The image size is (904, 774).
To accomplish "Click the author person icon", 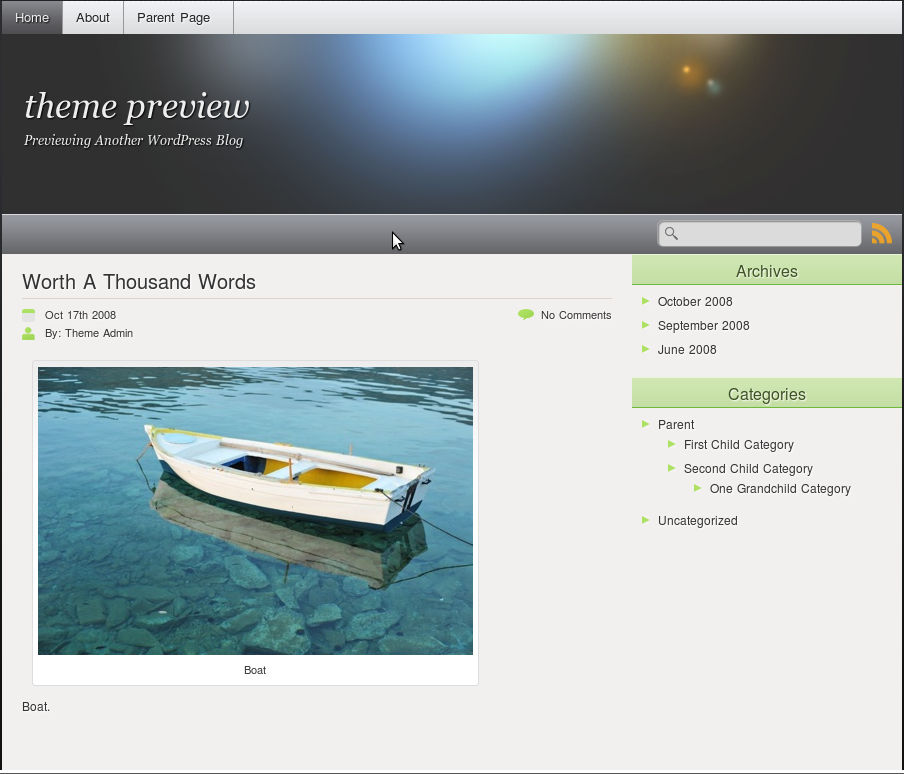I will [x=29, y=333].
